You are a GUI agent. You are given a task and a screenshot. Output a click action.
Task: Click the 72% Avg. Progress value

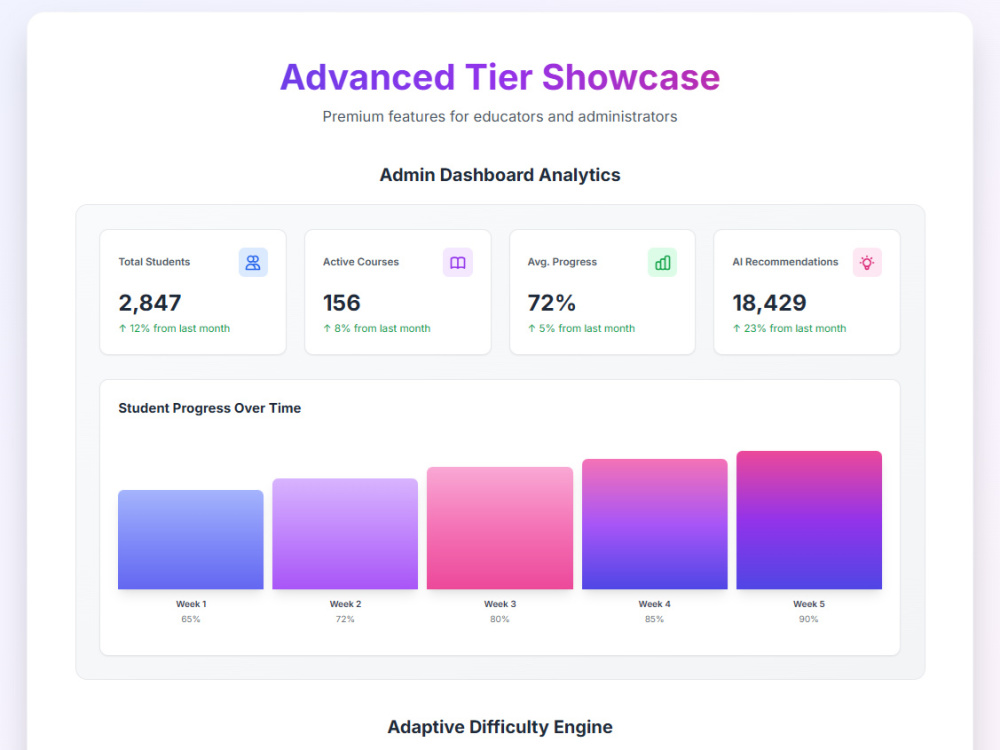(552, 303)
